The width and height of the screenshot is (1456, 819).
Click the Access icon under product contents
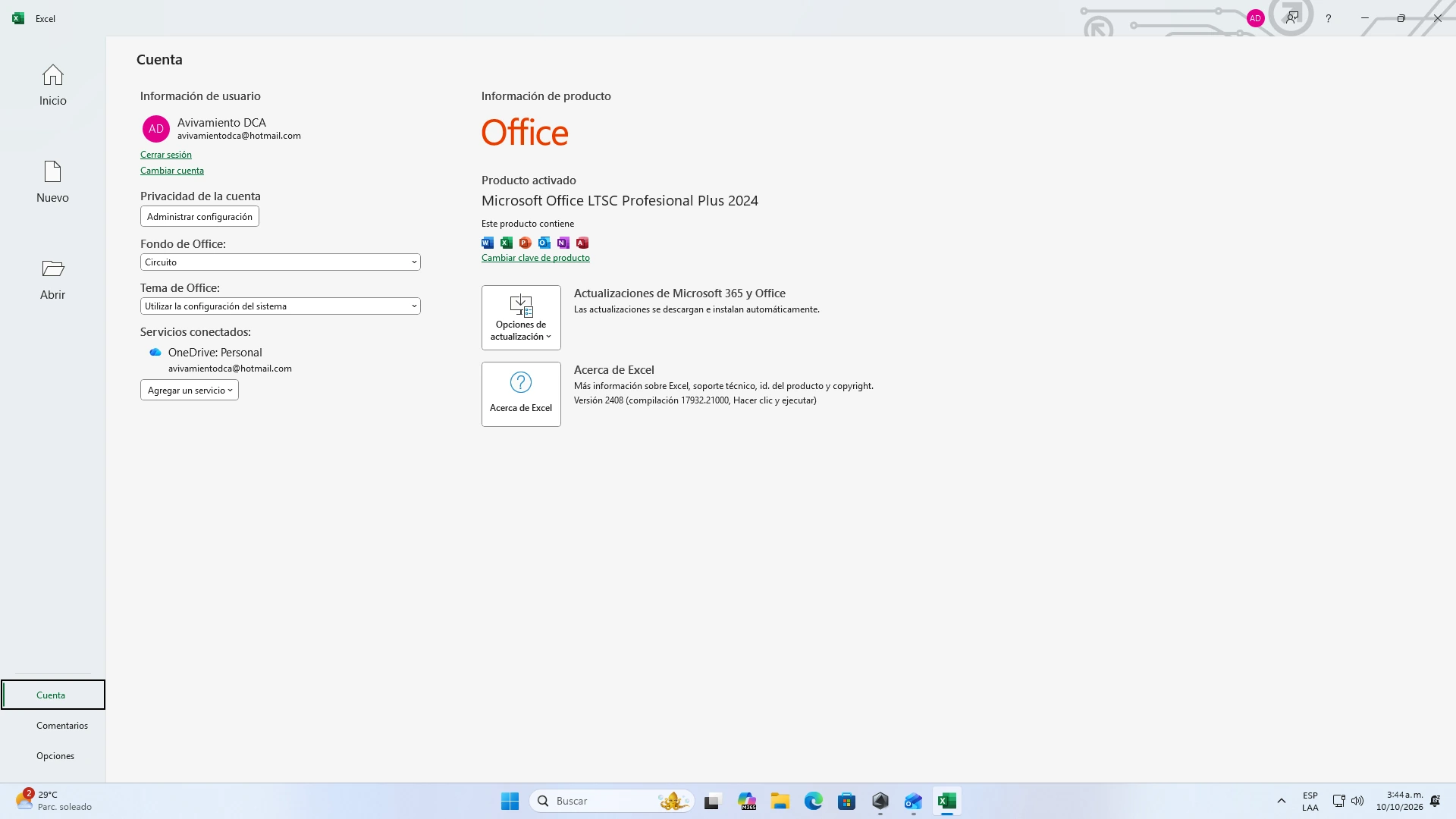pos(582,243)
